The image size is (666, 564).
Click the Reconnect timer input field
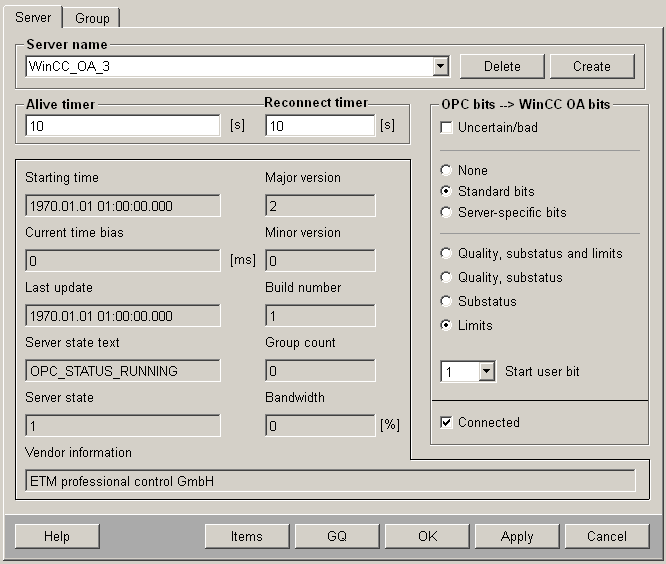(x=320, y=126)
